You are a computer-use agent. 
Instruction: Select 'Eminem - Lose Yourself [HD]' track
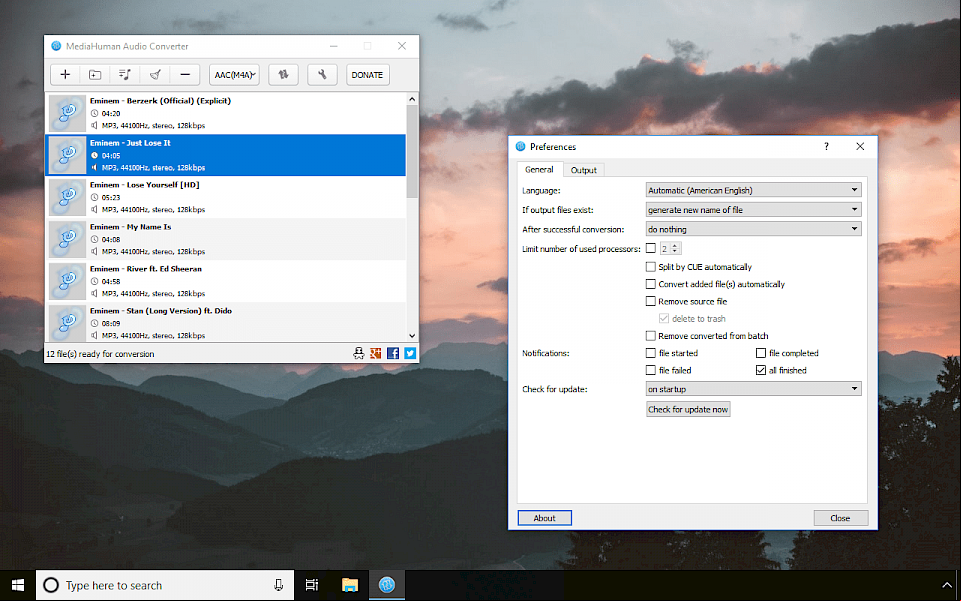coord(226,197)
